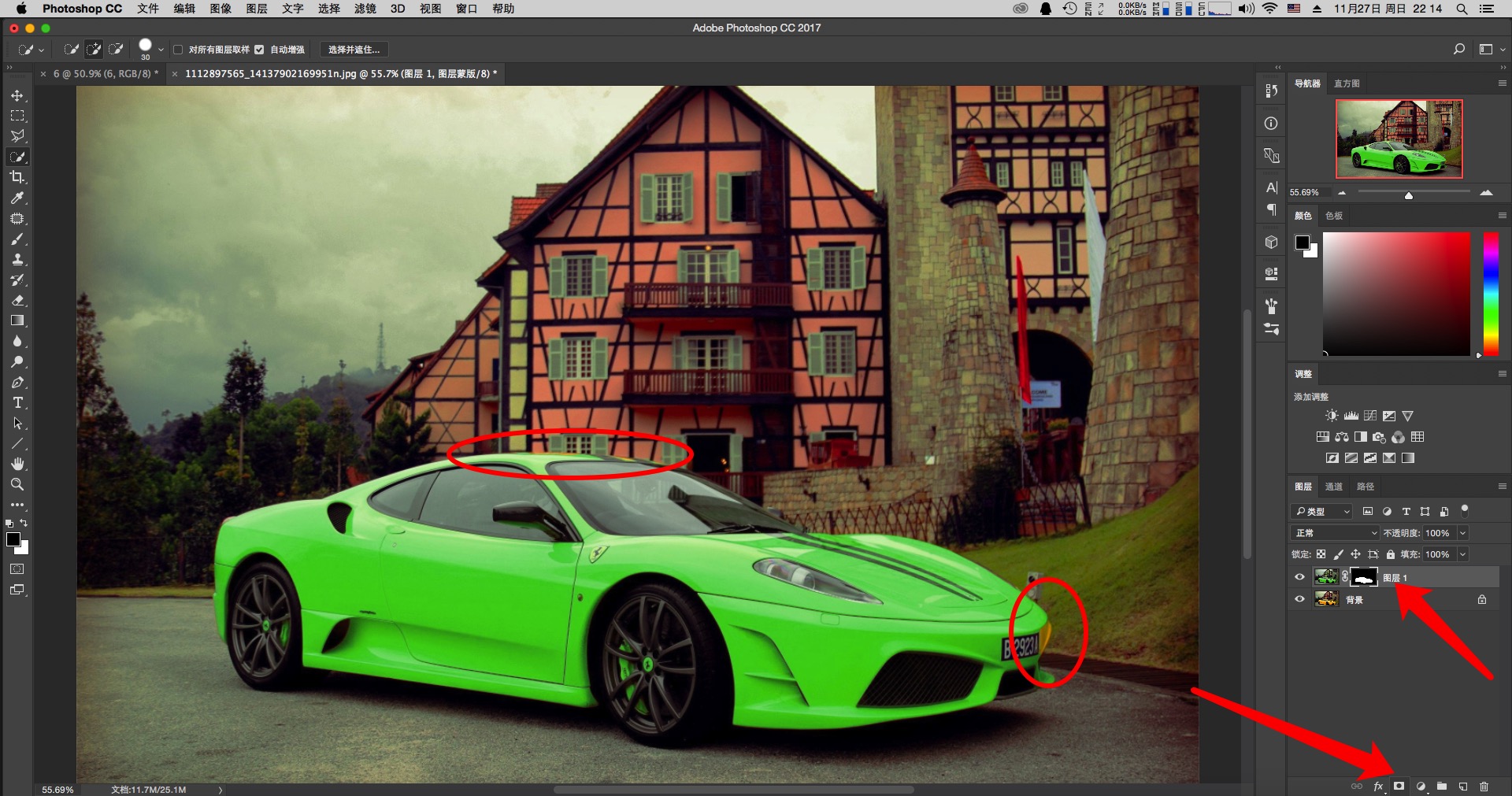Click the layer mask thumbnail on 图层 1
This screenshot has width=1512, height=796.
pos(1364,577)
